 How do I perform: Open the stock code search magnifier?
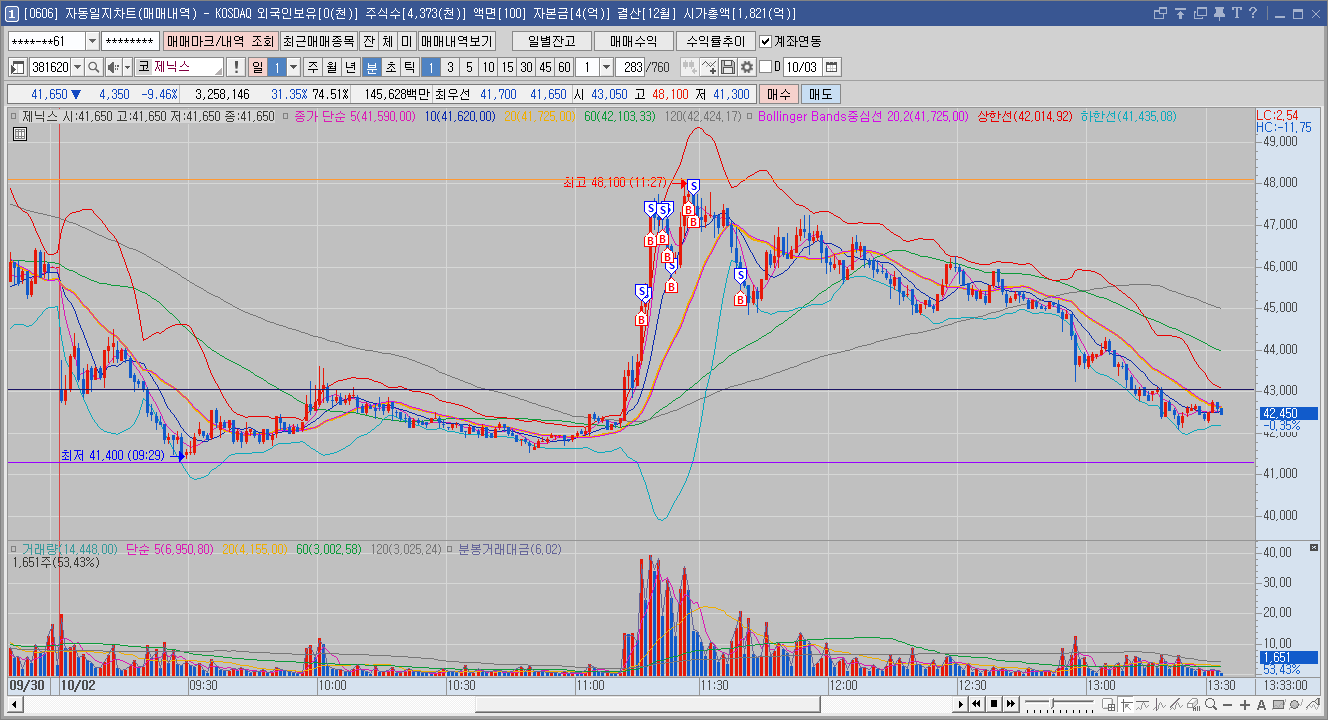tap(93, 67)
